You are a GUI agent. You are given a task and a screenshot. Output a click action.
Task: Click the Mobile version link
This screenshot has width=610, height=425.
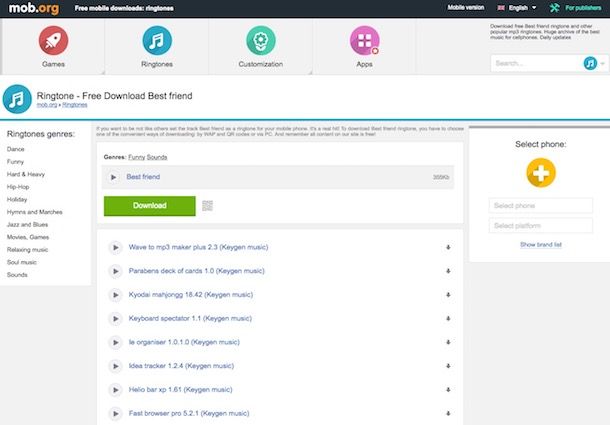tap(466, 7)
